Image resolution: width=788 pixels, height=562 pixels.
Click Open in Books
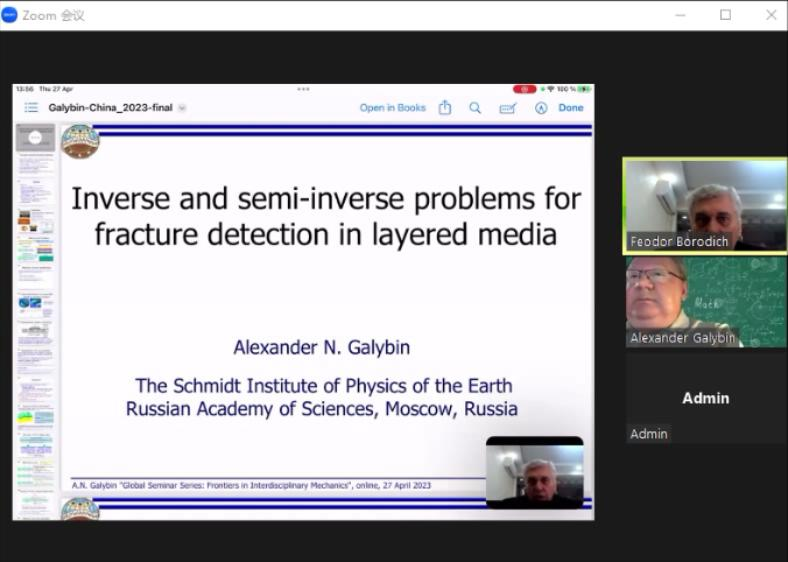pyautogui.click(x=392, y=108)
